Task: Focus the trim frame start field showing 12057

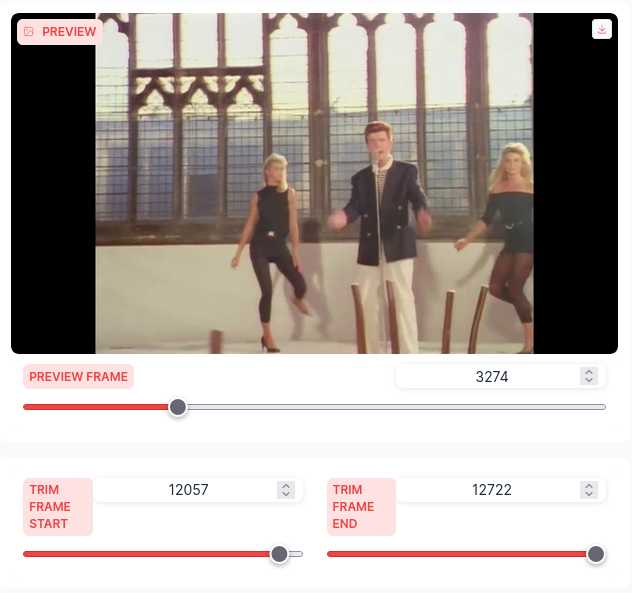Action: click(x=188, y=490)
